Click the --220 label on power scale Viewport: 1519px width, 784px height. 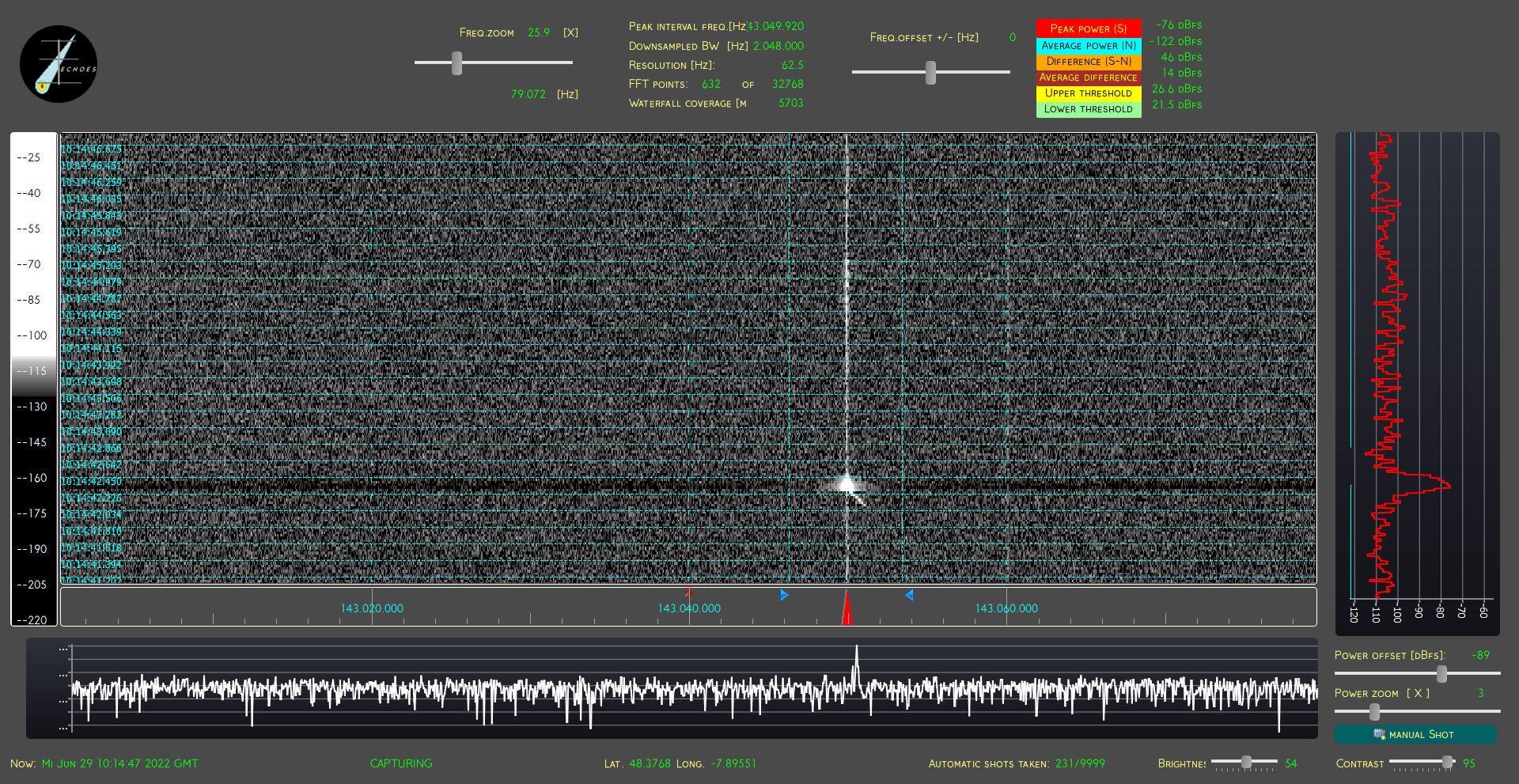point(32,620)
